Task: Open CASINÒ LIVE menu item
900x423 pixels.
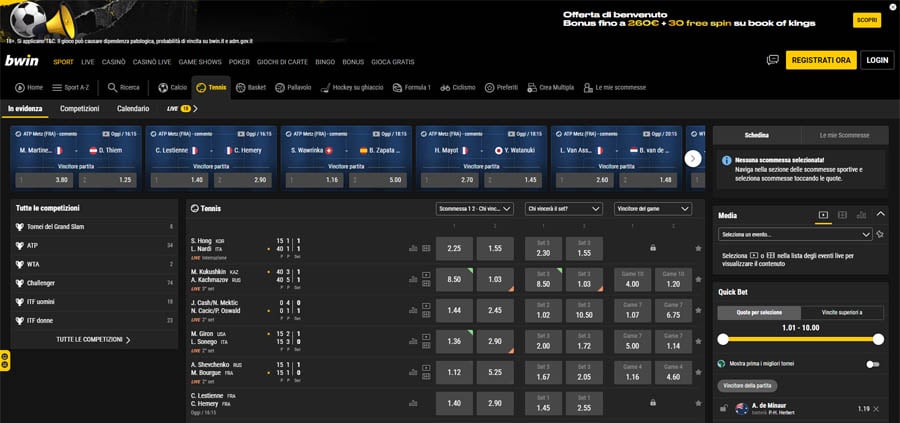Action: coord(152,62)
